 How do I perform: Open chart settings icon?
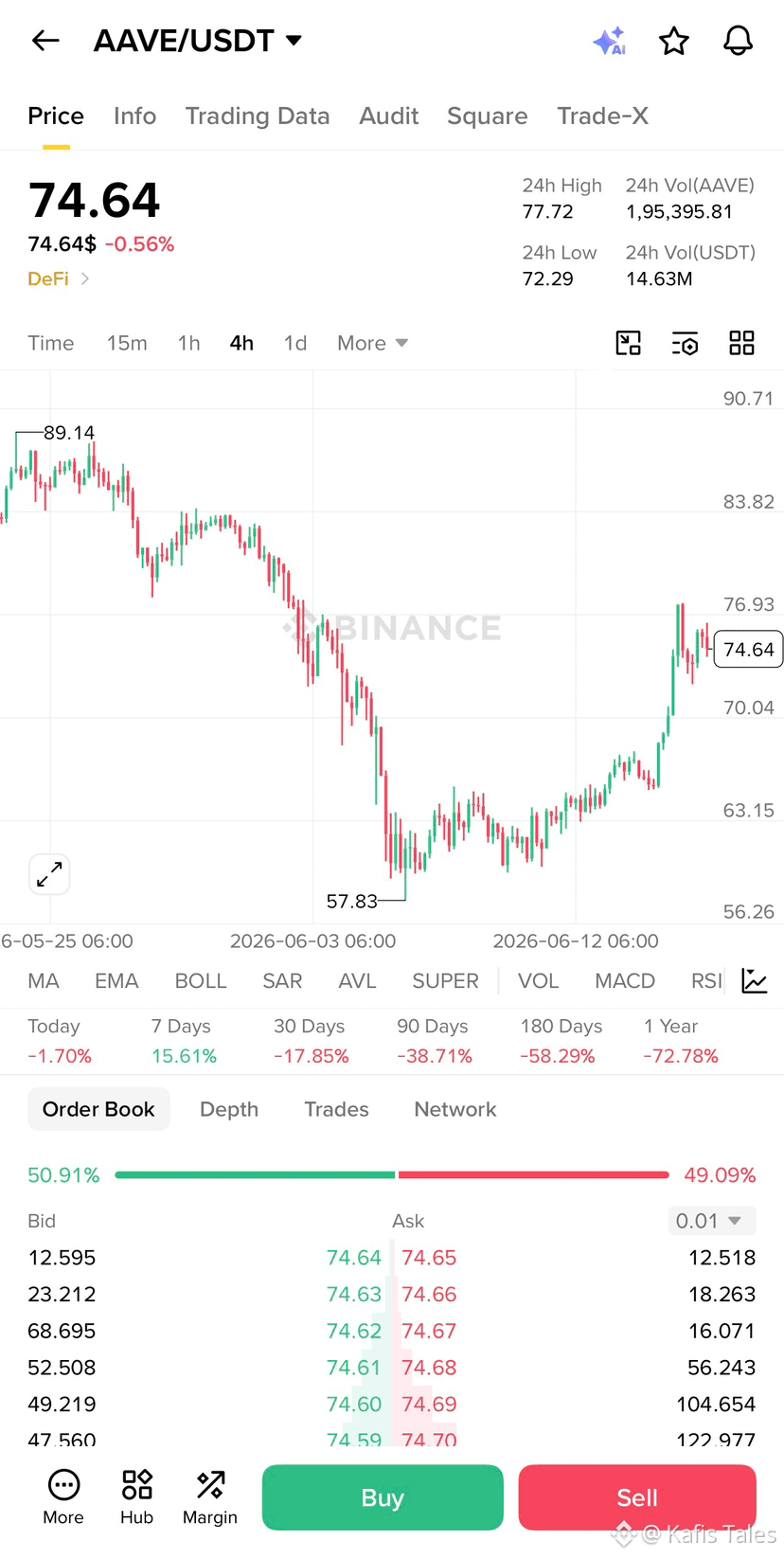[685, 343]
